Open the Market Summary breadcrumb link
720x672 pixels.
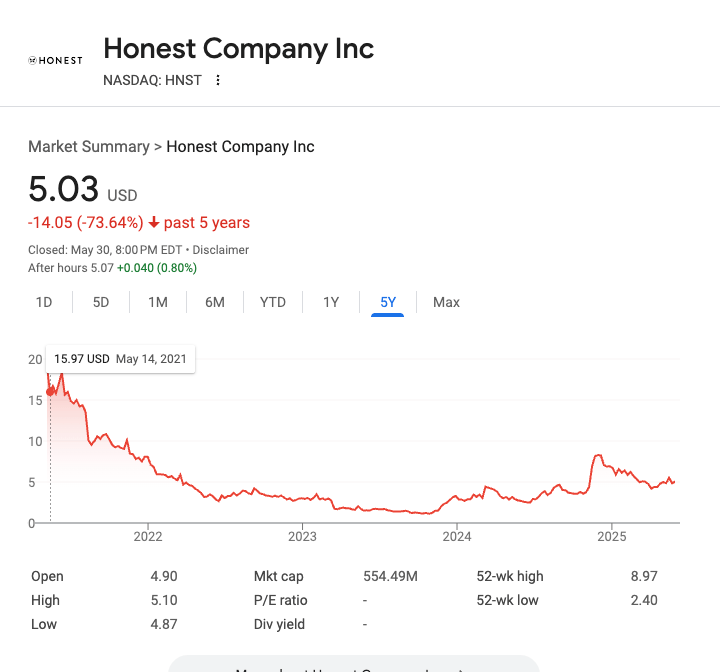pos(89,147)
